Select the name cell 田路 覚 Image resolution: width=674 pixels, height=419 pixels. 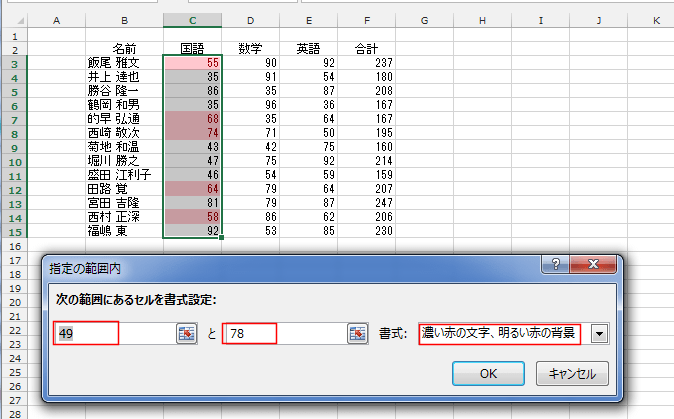tap(124, 189)
